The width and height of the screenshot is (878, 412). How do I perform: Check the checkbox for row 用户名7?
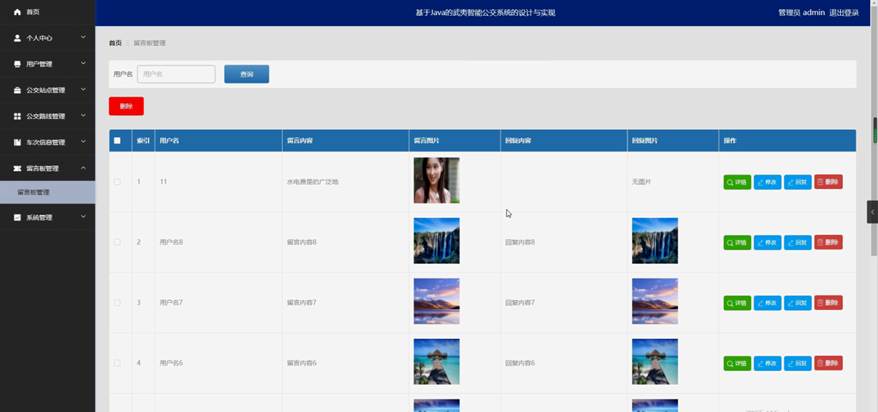click(x=117, y=303)
